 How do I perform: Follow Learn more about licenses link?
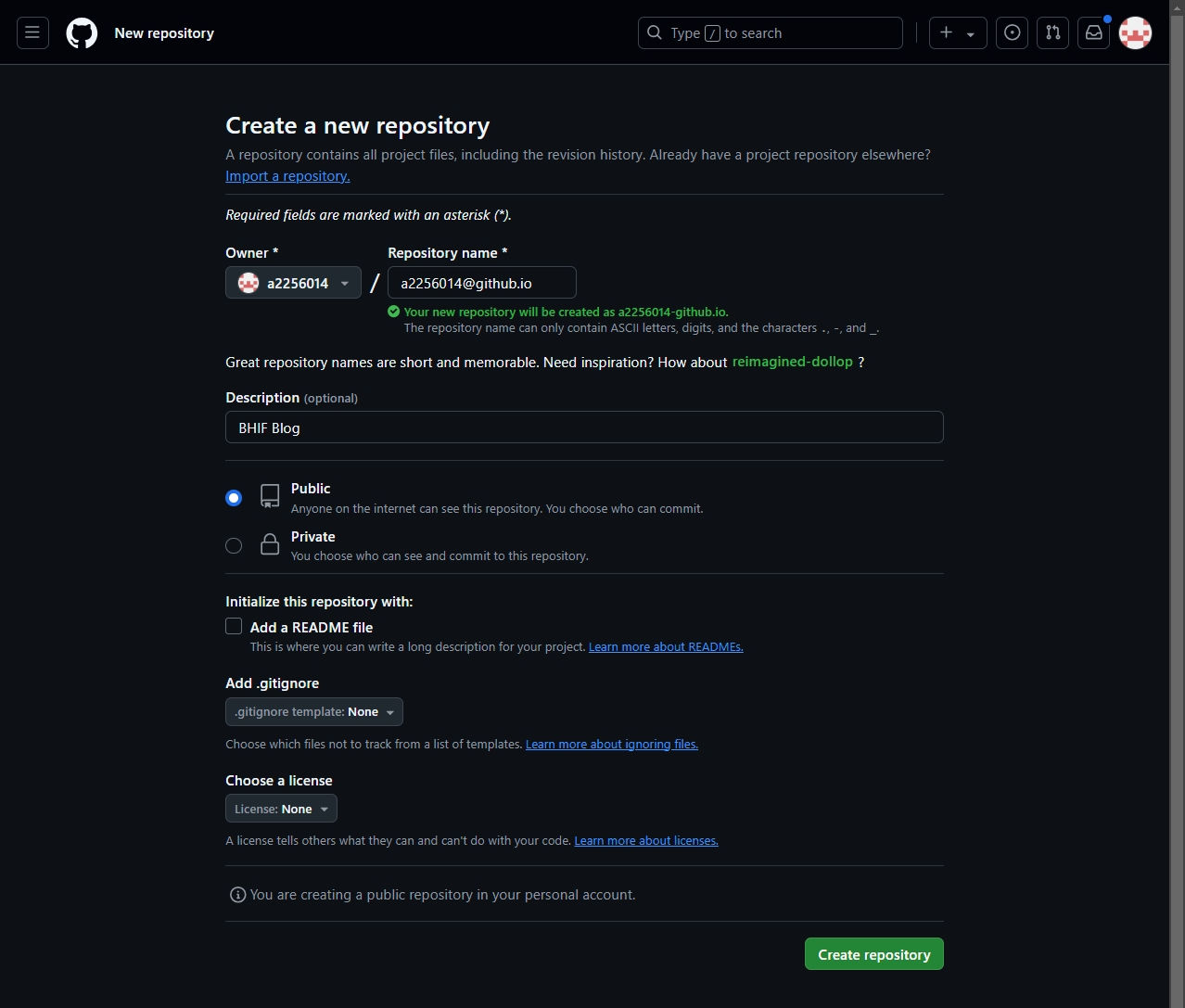point(646,841)
